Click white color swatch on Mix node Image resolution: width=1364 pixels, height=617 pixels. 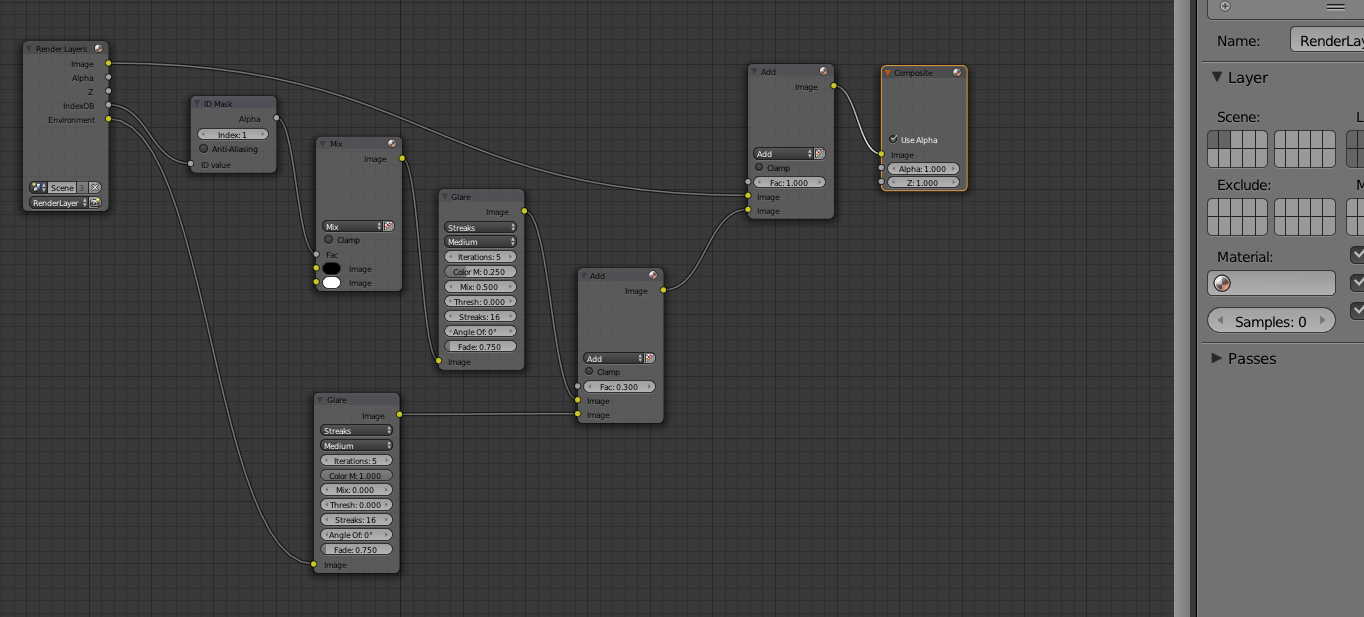pos(331,283)
